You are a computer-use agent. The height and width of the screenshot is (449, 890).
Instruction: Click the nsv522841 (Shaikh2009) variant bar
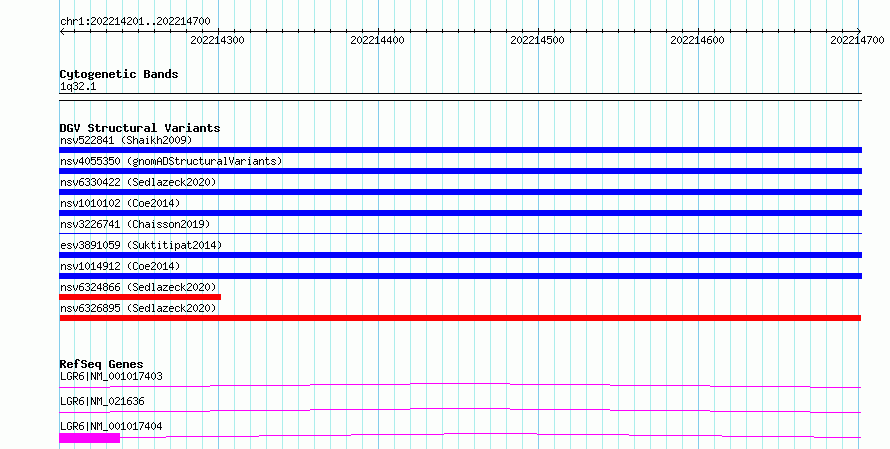(x=460, y=150)
